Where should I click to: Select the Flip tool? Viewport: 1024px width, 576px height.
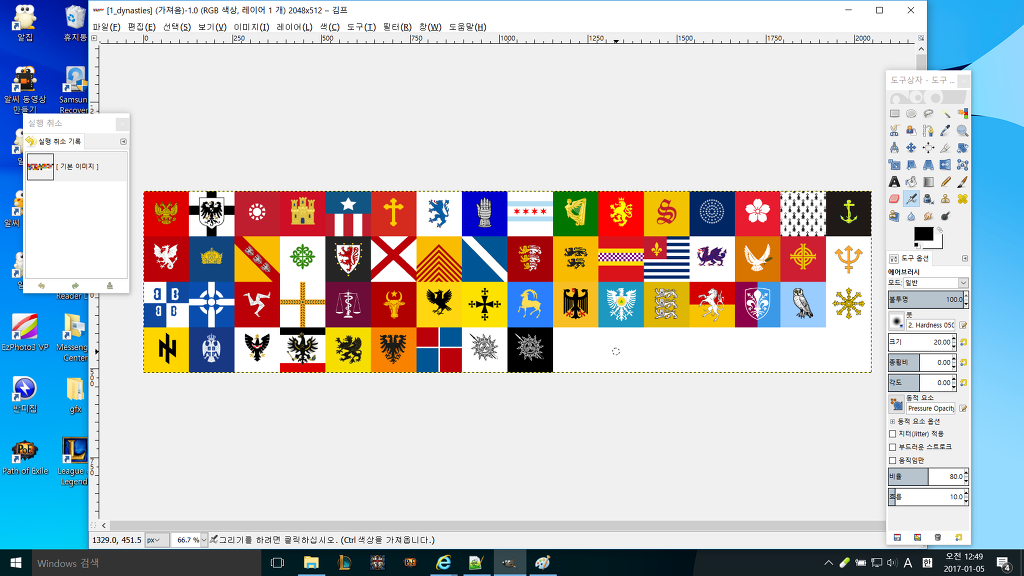click(x=945, y=165)
